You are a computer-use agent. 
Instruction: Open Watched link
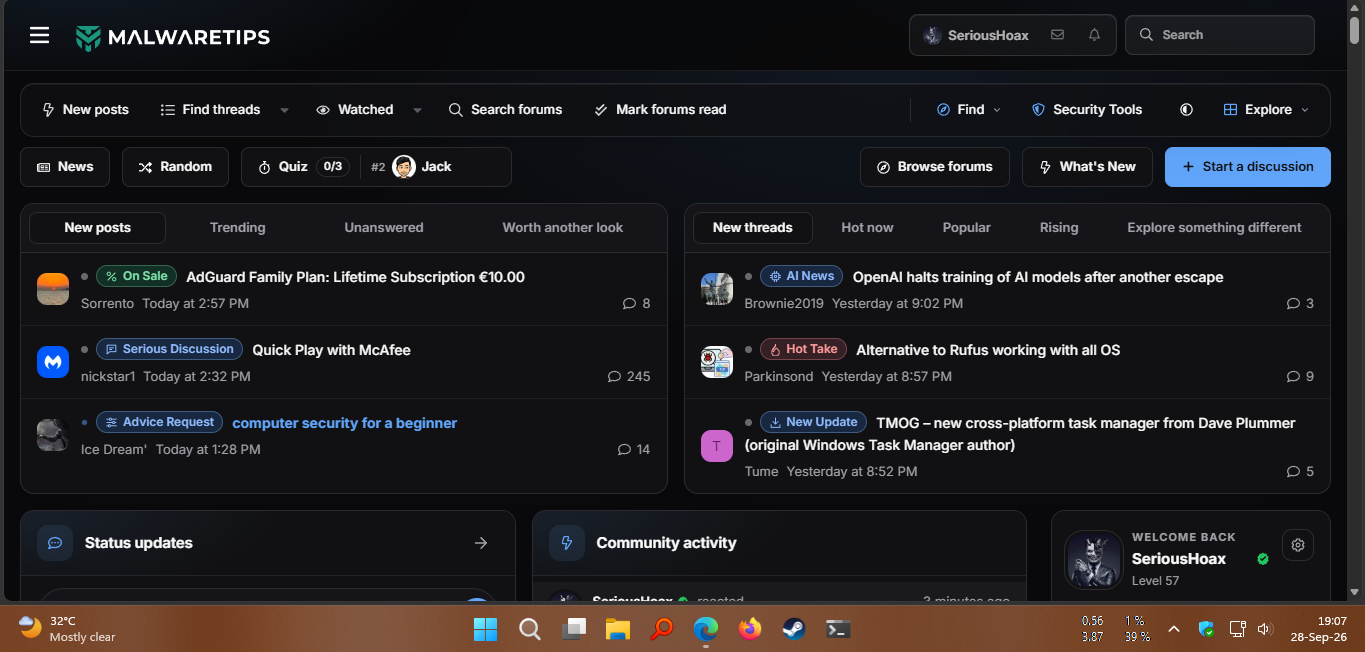pos(354,110)
